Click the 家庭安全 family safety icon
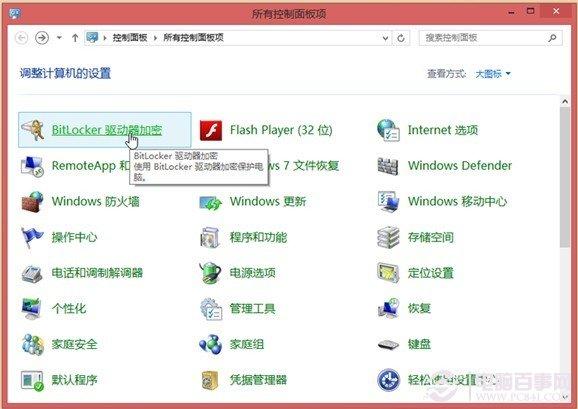This screenshot has height=409, width=578. pyautogui.click(x=32, y=345)
